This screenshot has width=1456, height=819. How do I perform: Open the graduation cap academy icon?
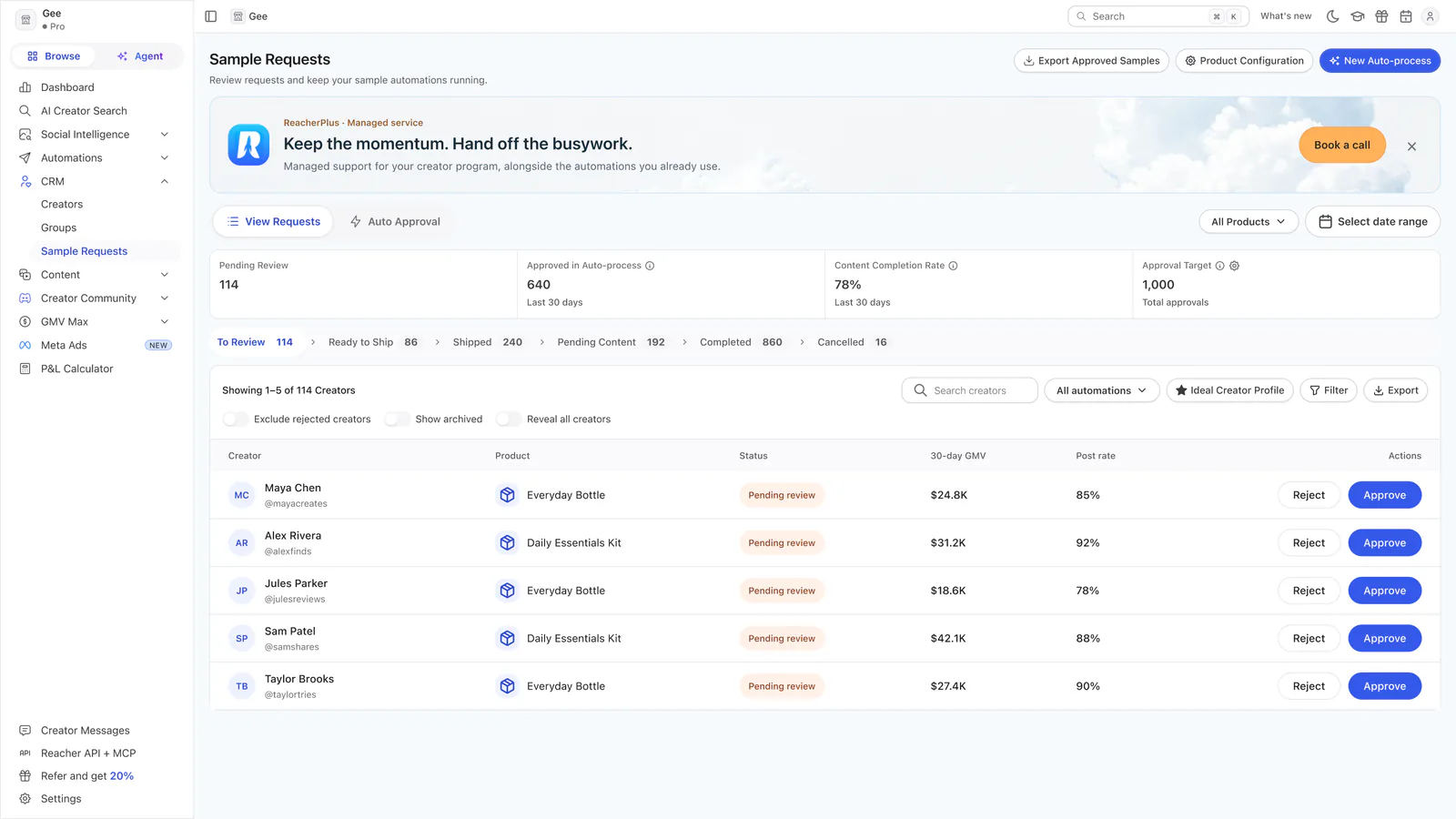coord(1358,16)
